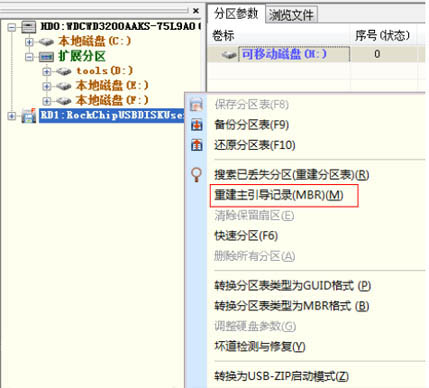Screen dimensions: 429x388
Task: Click the grayed 清除保留扇区(E) entry
Action: [x=254, y=216]
